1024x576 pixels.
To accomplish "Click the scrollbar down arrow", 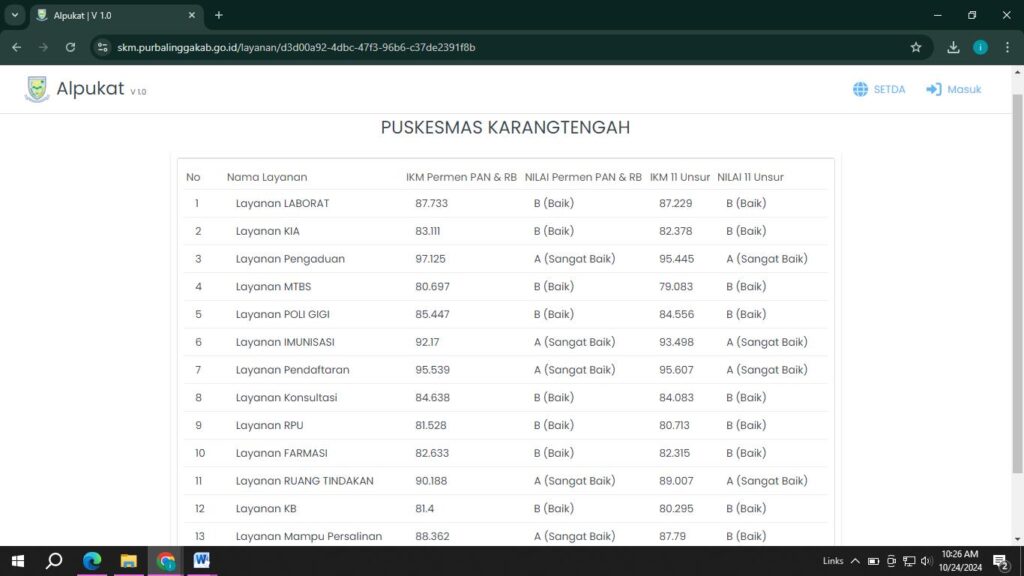I will (x=1017, y=539).
